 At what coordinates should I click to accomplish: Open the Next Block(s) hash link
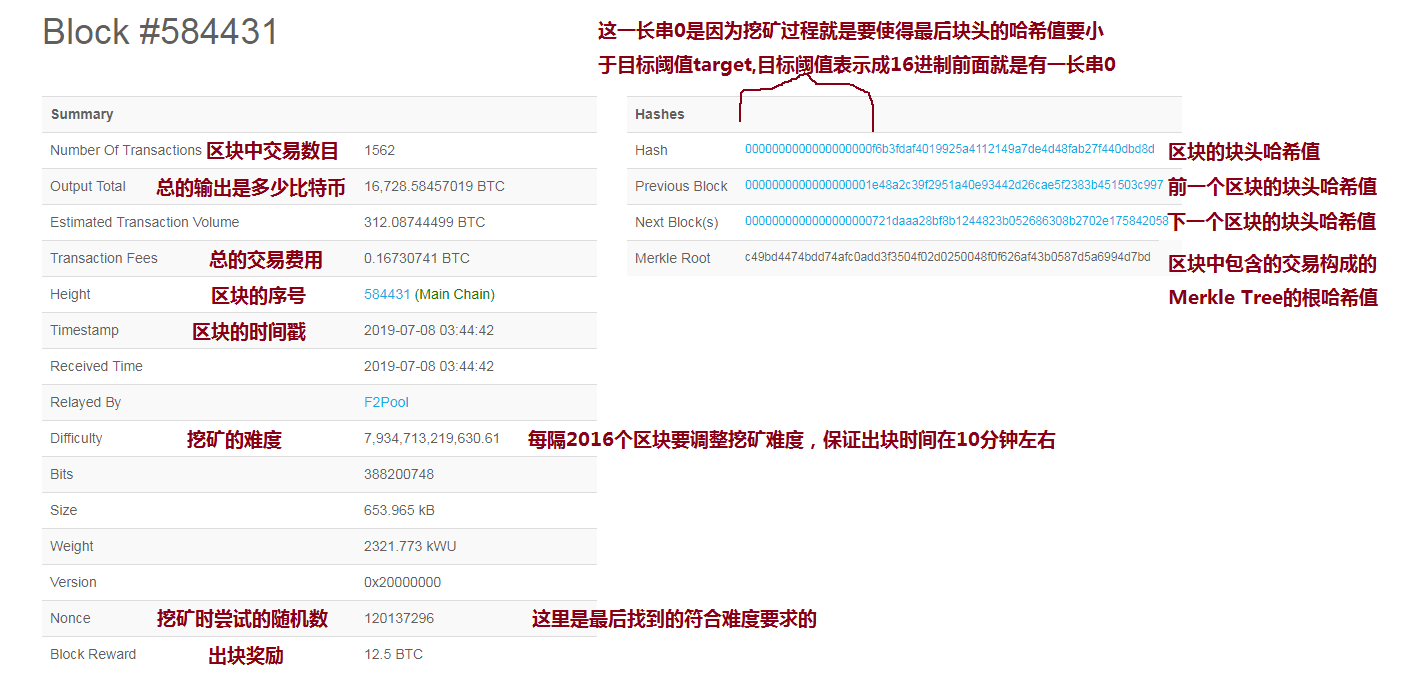957,222
